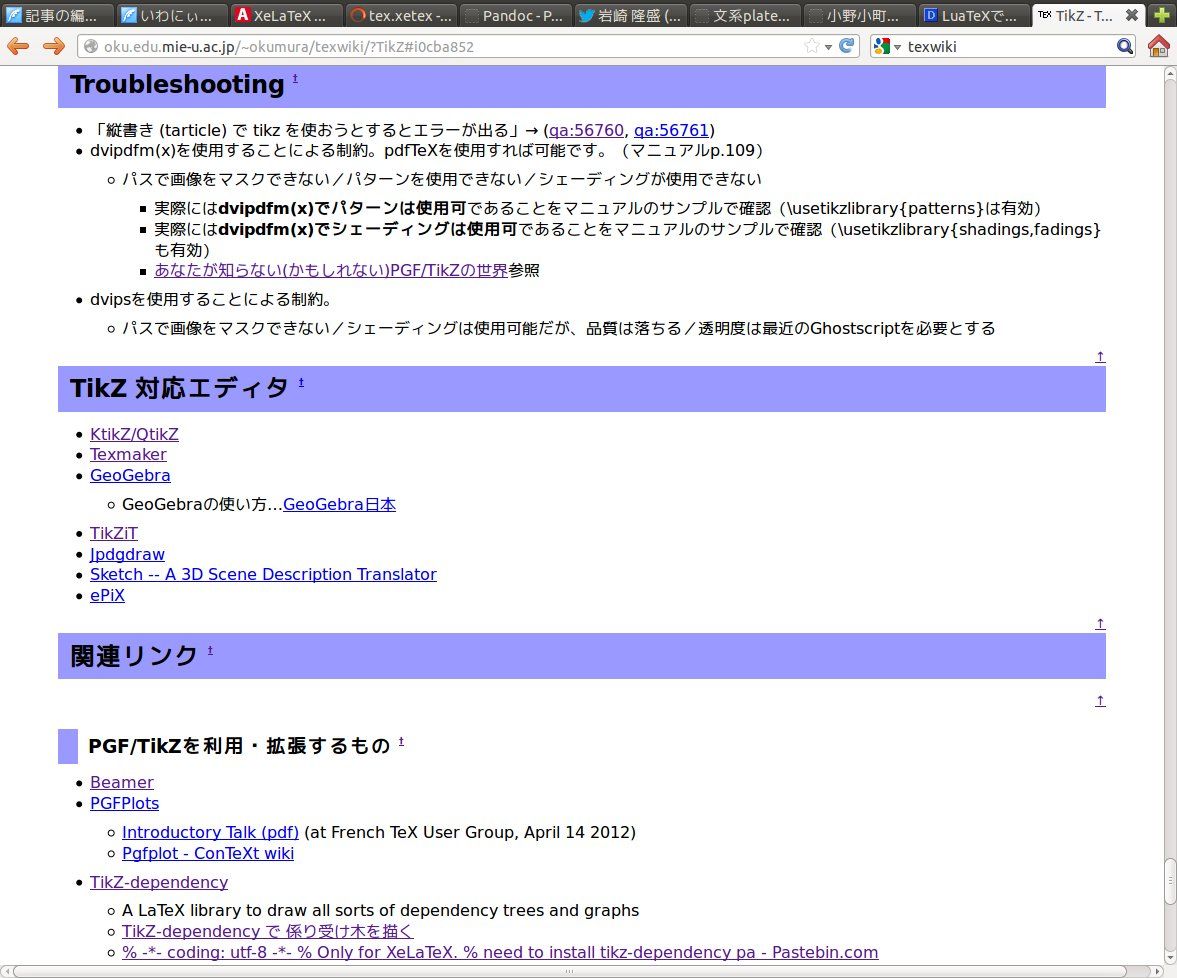Switch to the 小野小町 tab
The width and height of the screenshot is (1177, 978).
pos(859,15)
